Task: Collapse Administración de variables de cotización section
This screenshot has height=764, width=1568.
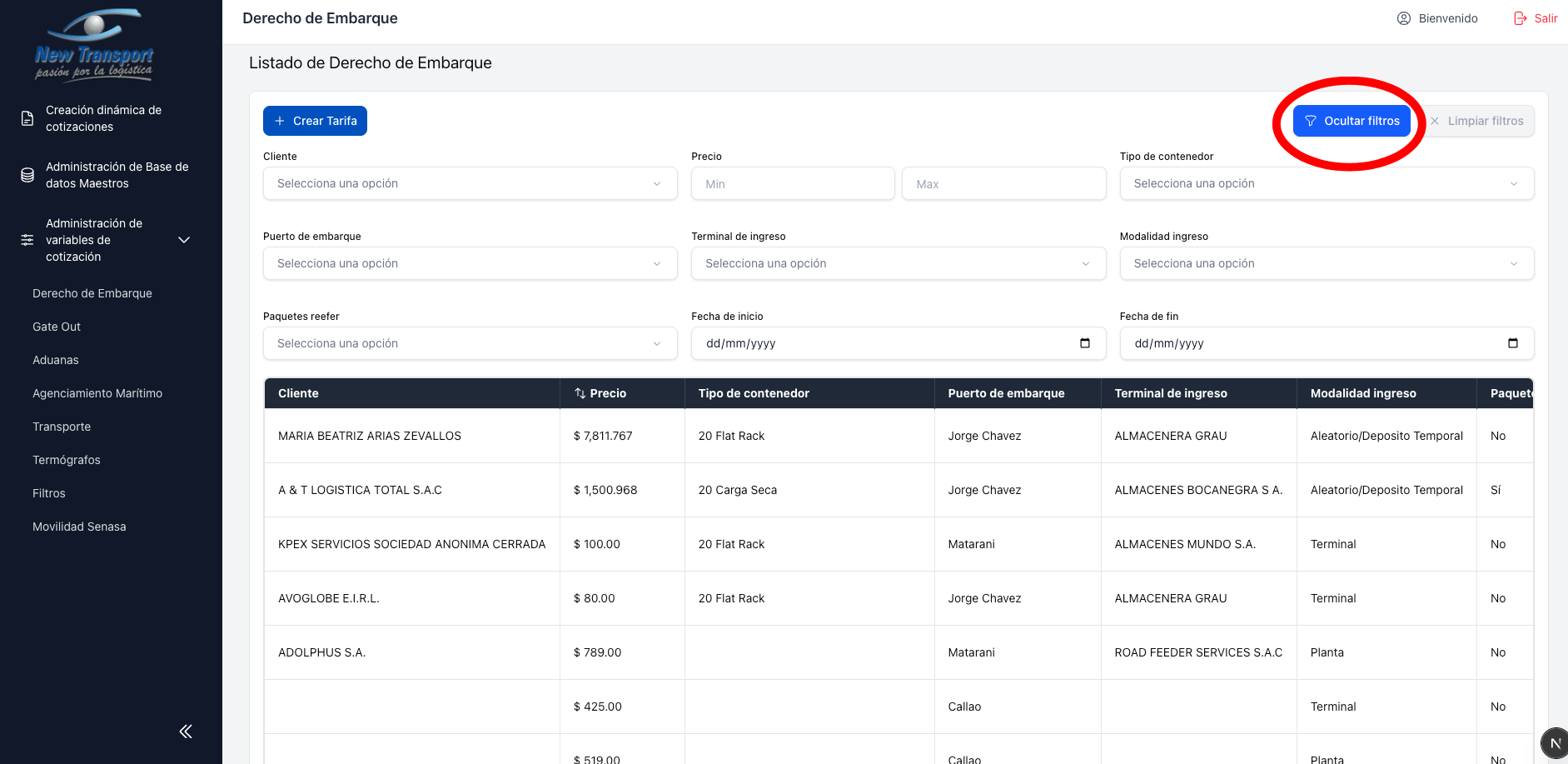Action: [184, 240]
